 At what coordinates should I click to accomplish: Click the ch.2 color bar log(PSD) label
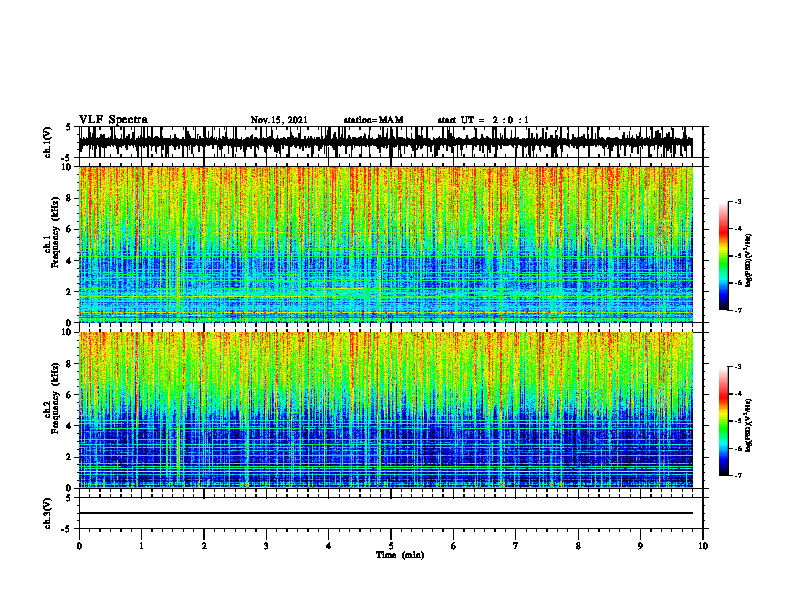click(x=748, y=426)
